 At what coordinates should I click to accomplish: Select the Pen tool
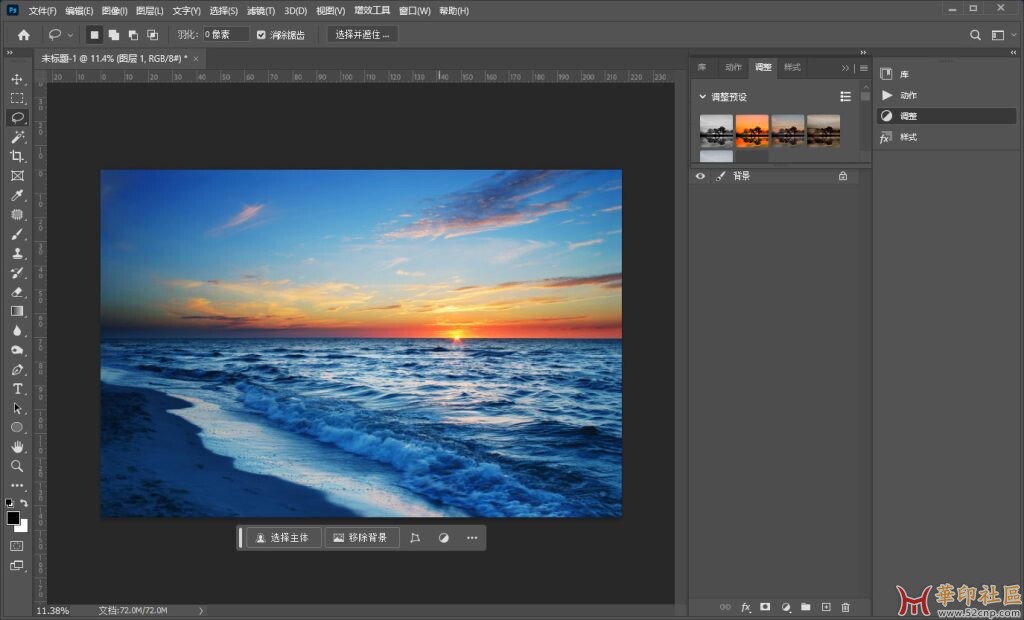[17, 370]
